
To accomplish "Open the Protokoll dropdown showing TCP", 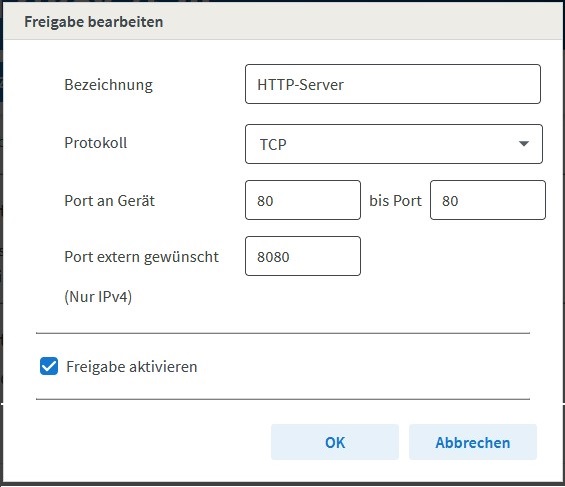I will click(393, 144).
